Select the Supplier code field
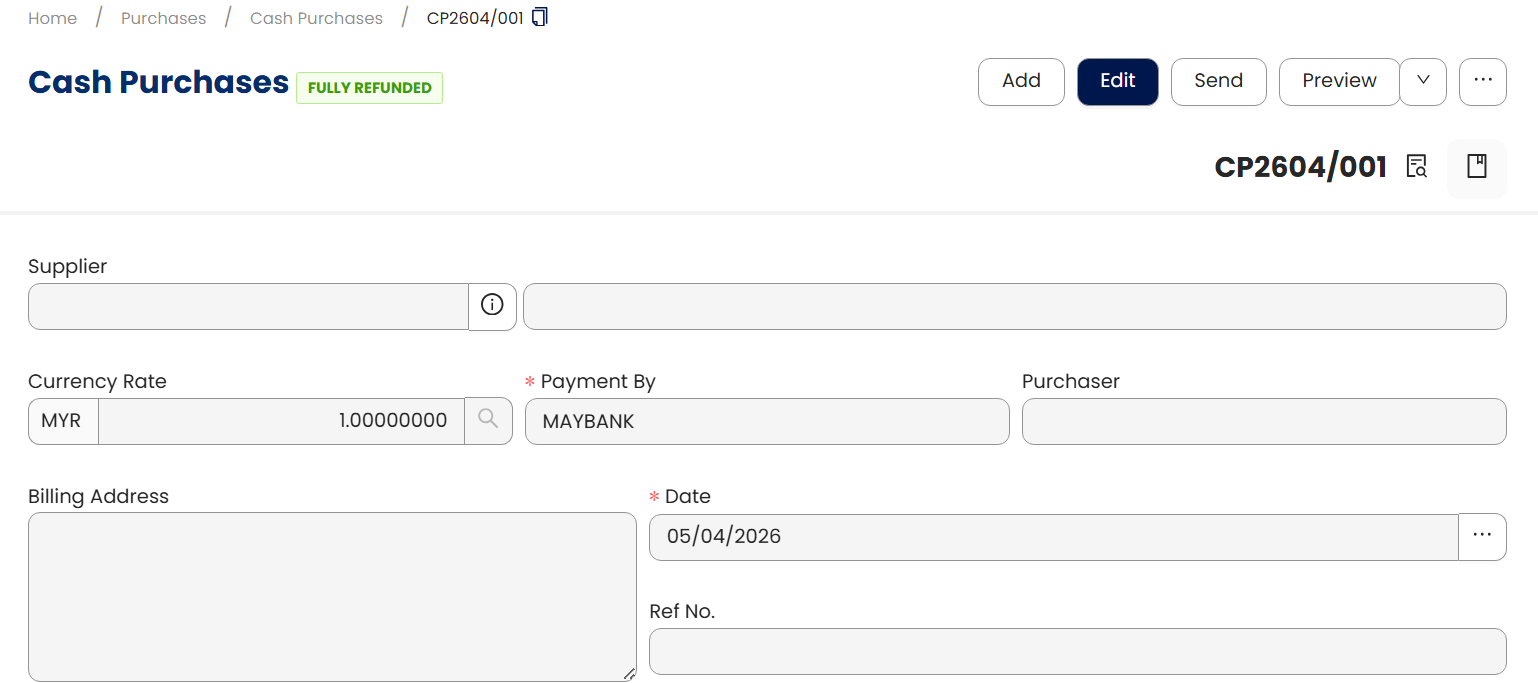1538x683 pixels. click(248, 306)
